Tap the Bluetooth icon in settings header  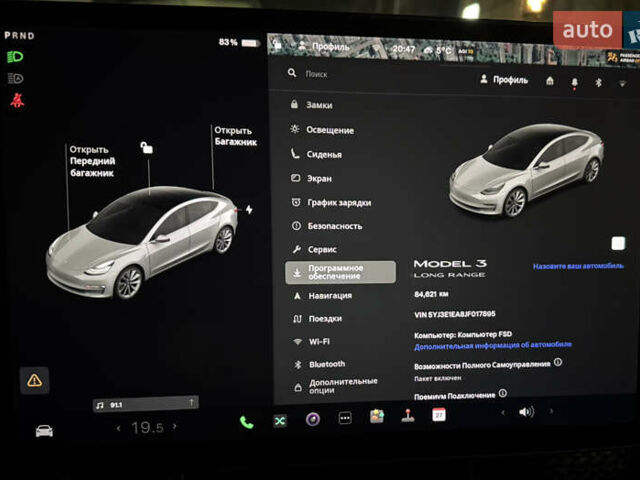[x=600, y=81]
